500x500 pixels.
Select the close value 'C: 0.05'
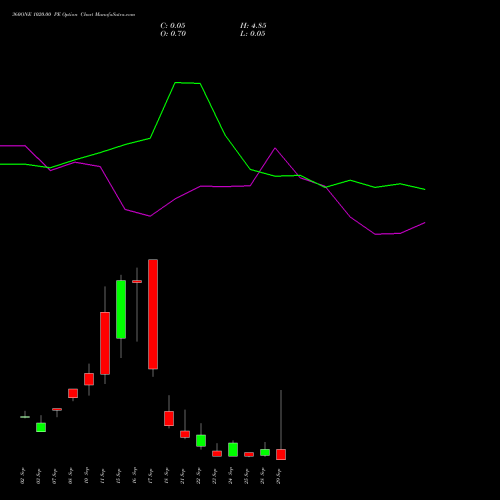173,26
